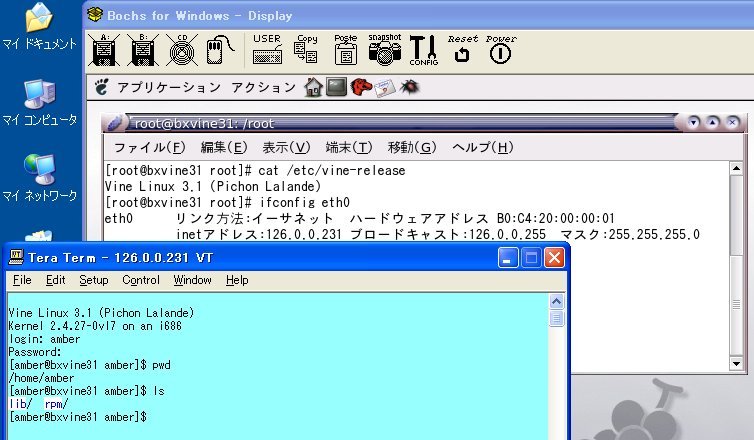Click '/home/amber' line in Tera Term

41,378
